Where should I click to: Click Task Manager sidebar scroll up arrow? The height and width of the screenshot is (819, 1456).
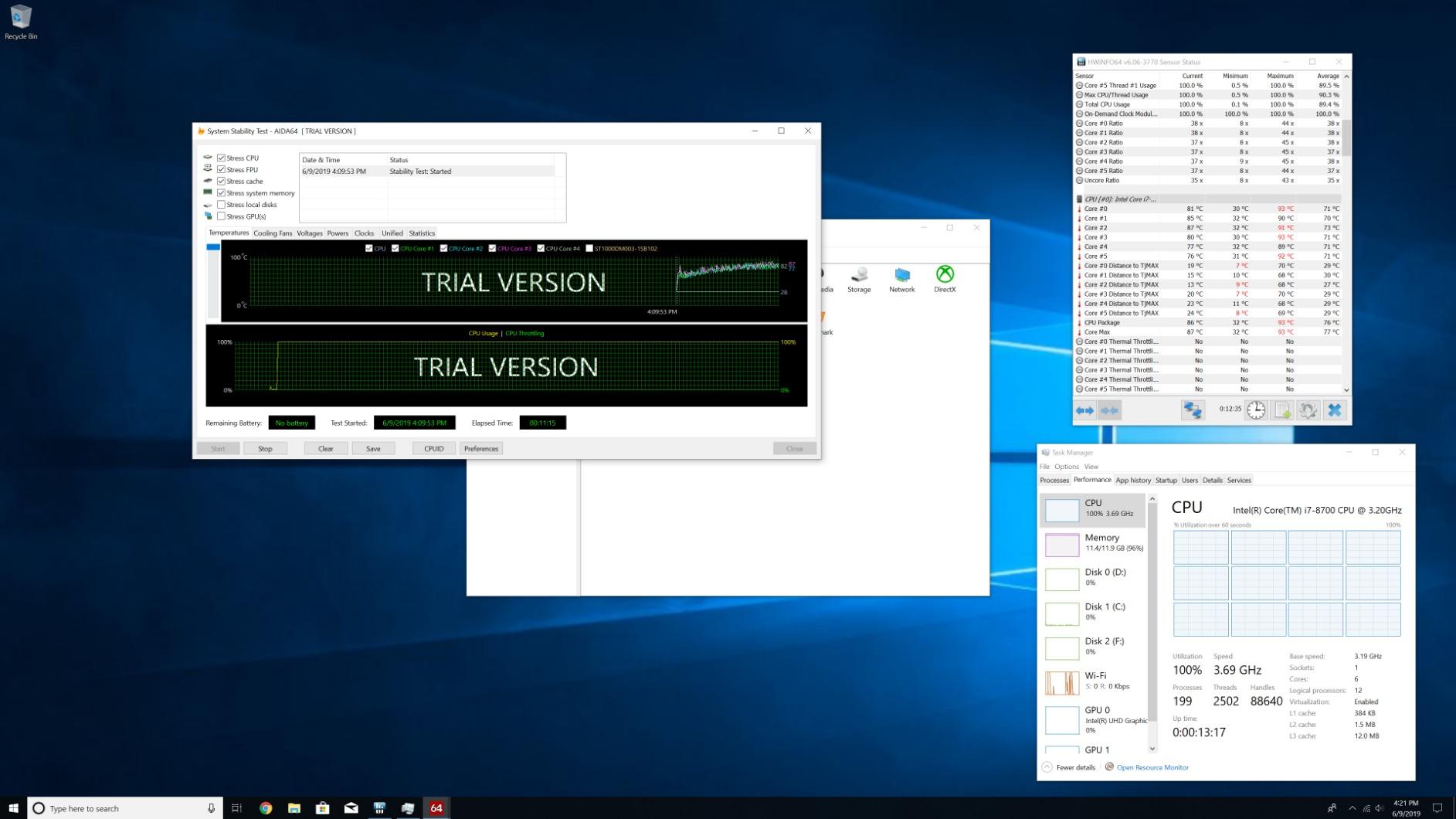point(1152,499)
